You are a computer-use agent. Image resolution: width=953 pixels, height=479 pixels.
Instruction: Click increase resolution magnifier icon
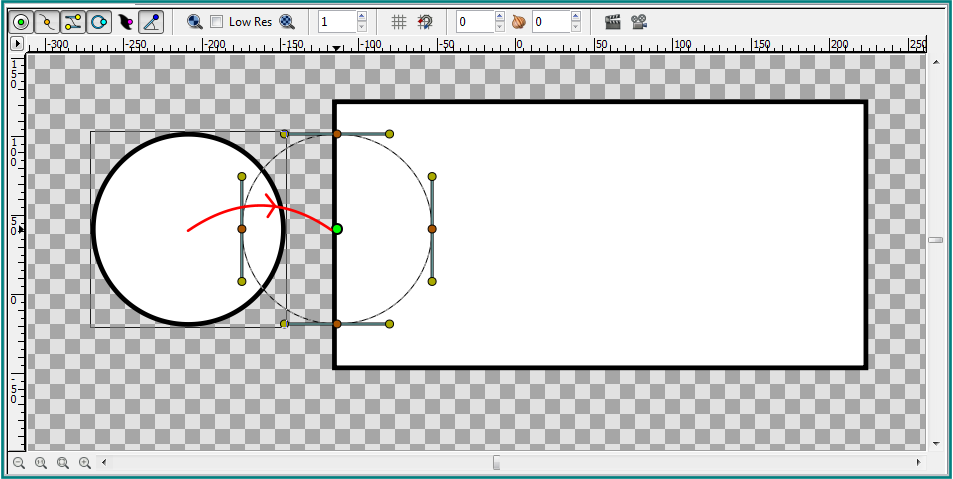[x=287, y=22]
